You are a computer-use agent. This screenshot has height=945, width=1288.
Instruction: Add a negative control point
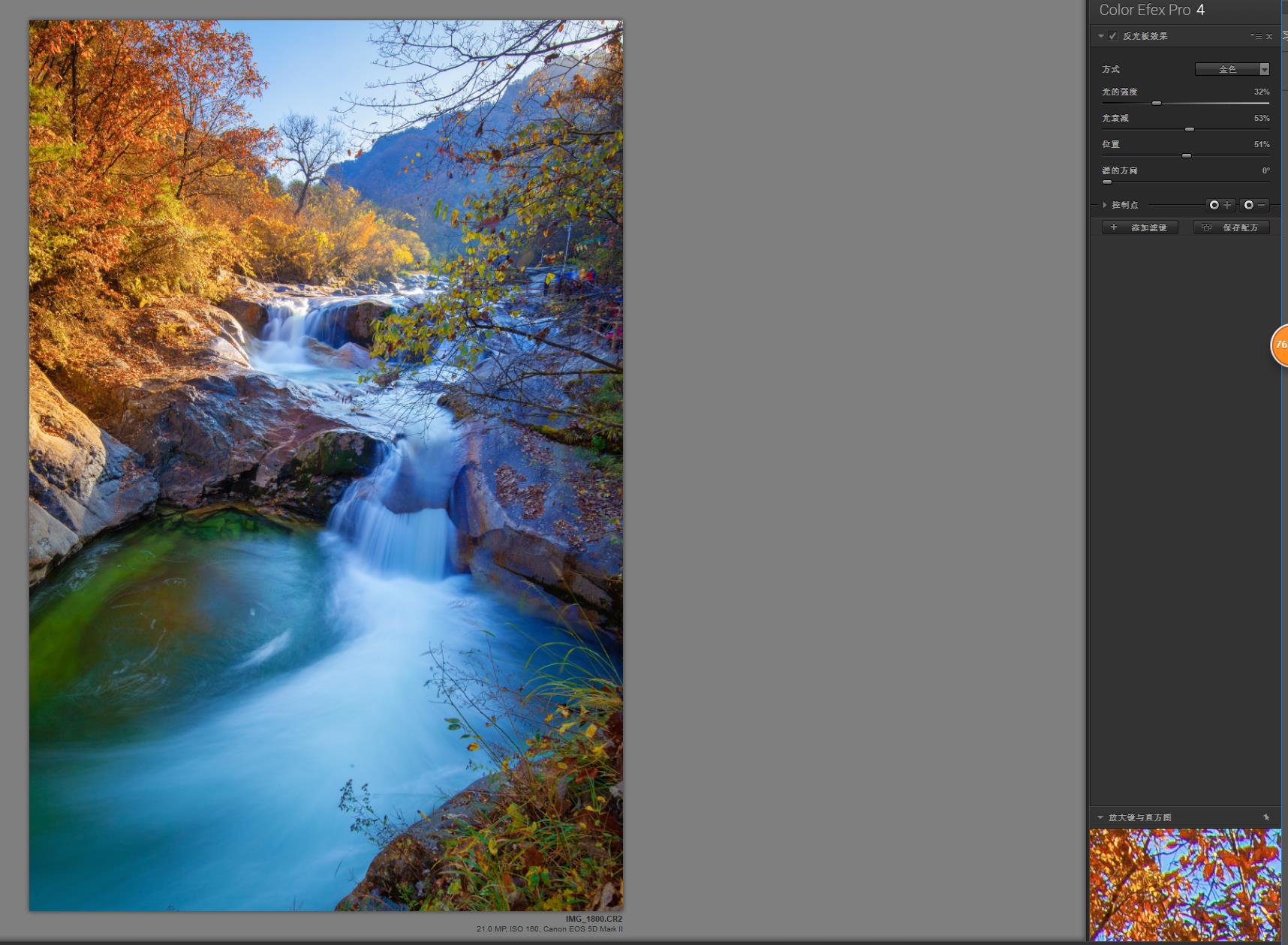point(1254,205)
